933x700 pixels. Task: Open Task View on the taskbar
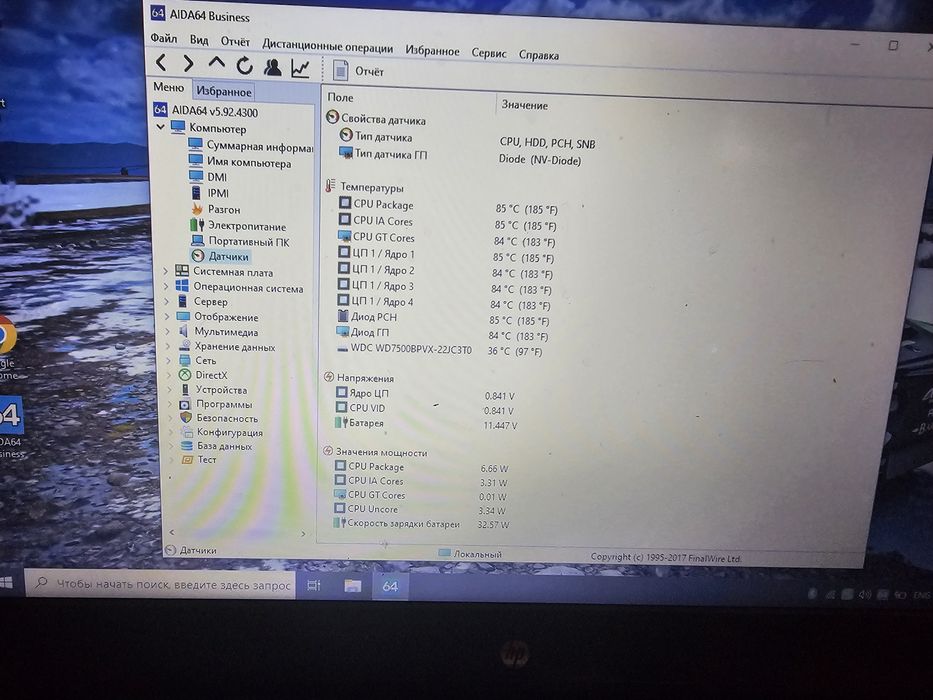coord(314,586)
